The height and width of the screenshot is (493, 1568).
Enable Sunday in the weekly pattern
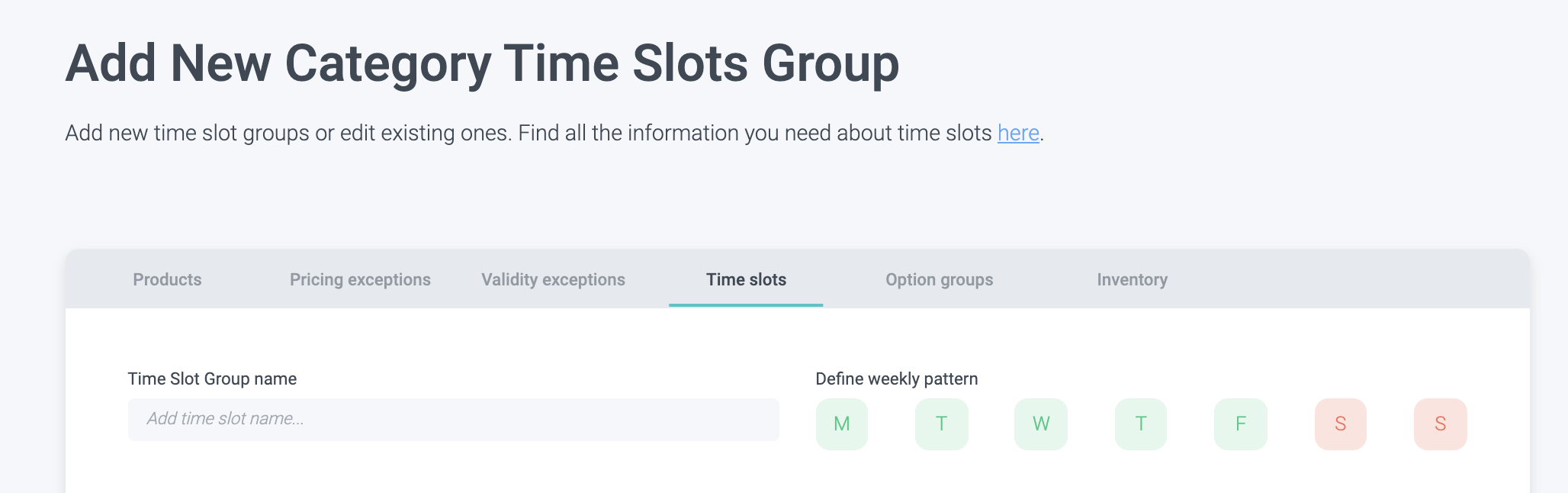point(1440,424)
